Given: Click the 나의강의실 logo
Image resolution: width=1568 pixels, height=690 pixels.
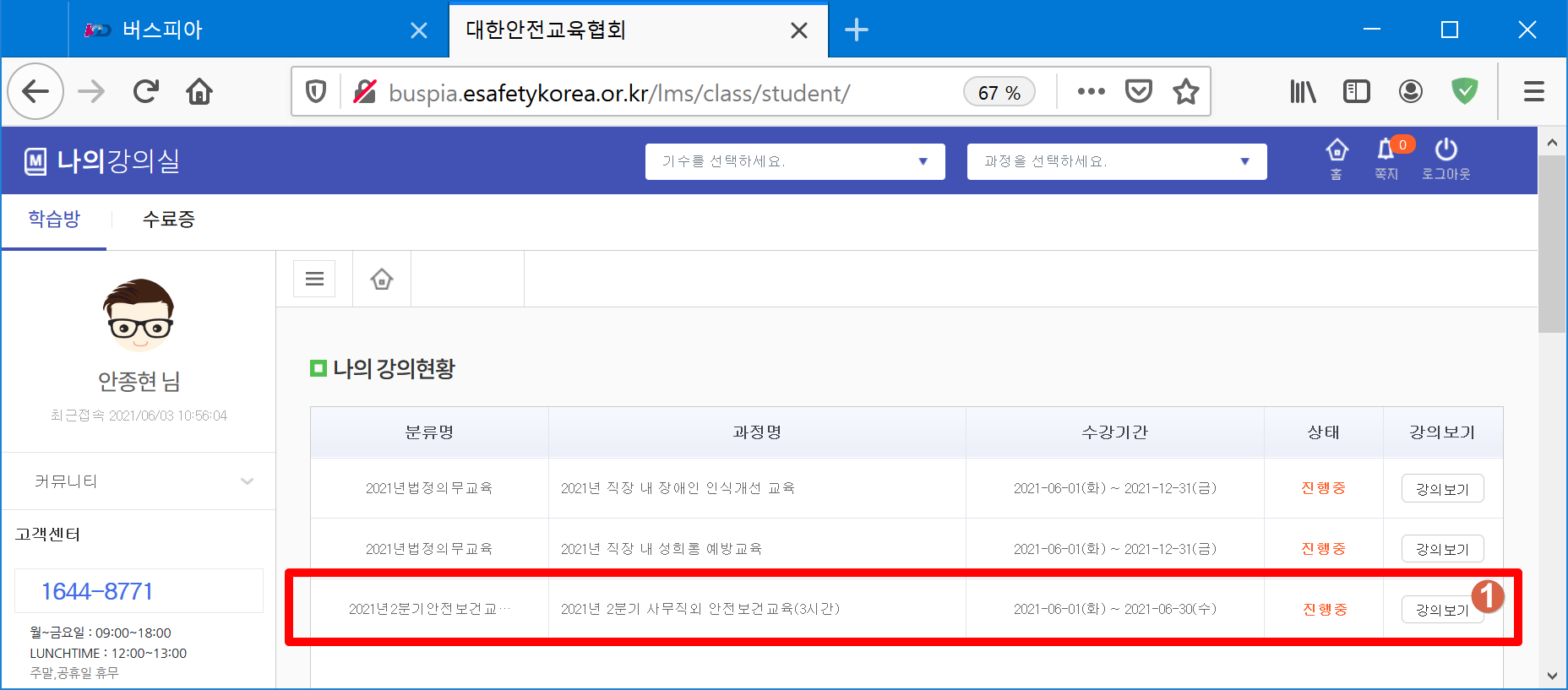Looking at the screenshot, I should pos(102,160).
